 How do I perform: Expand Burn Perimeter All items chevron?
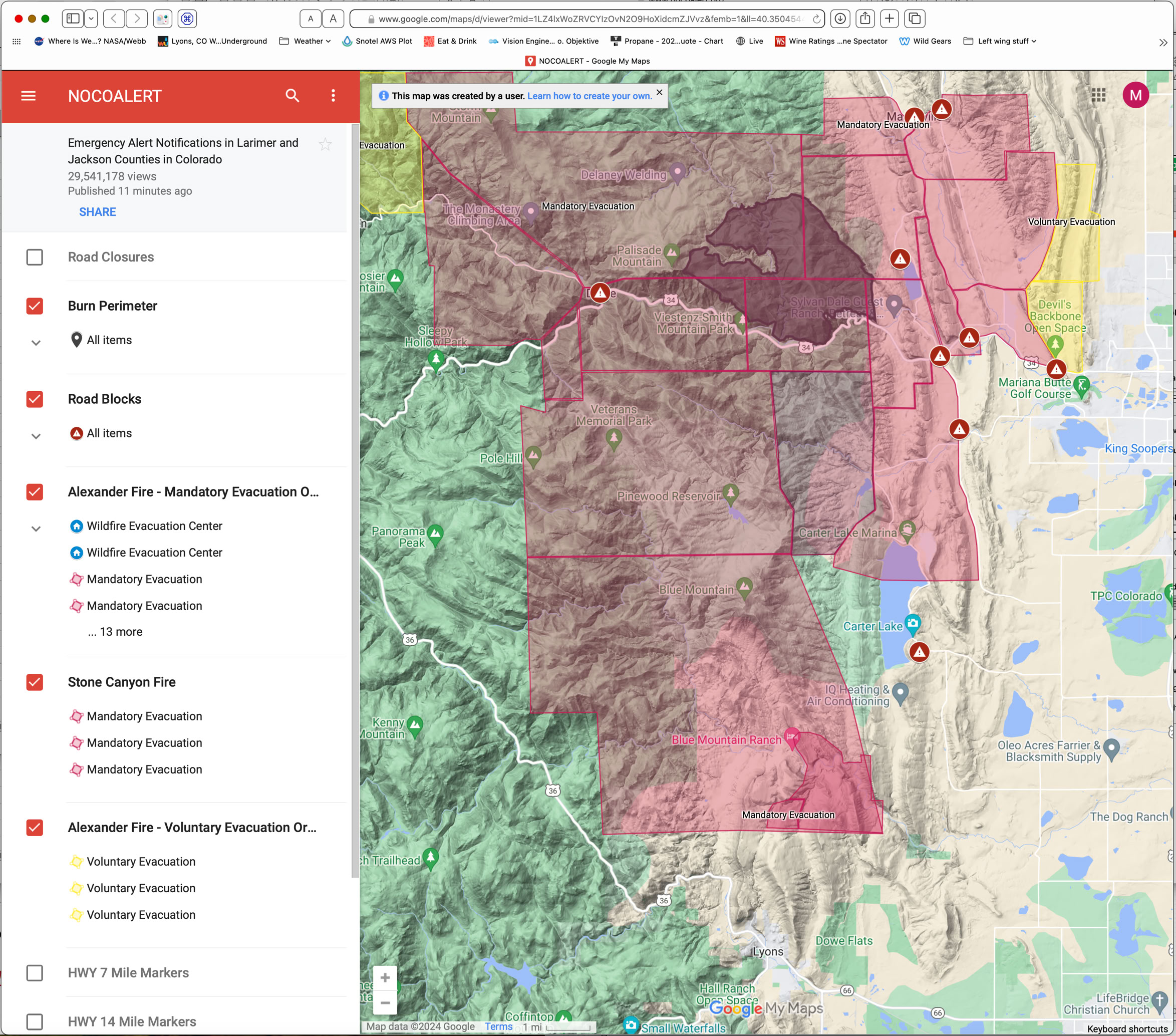coord(36,343)
